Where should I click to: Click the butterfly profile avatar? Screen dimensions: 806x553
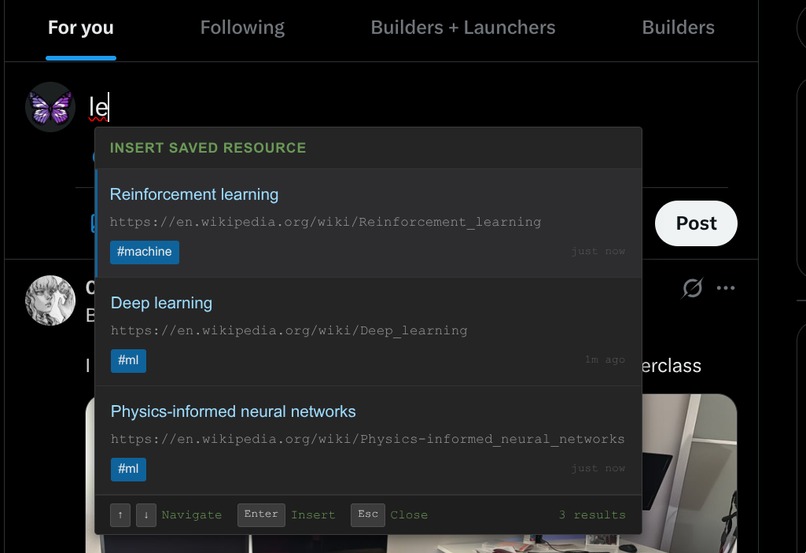coord(50,107)
